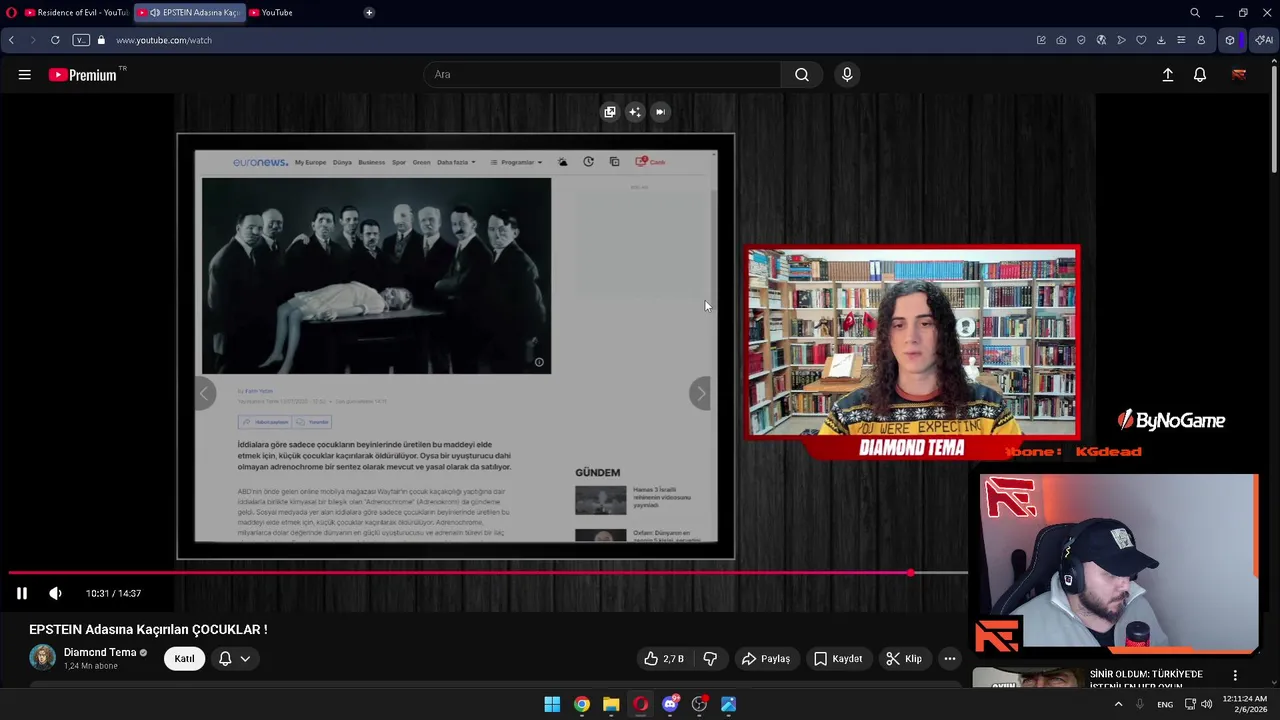Open the recommended video SİNİR OLDUM
The width and height of the screenshot is (1280, 720).
[x=1146, y=679]
